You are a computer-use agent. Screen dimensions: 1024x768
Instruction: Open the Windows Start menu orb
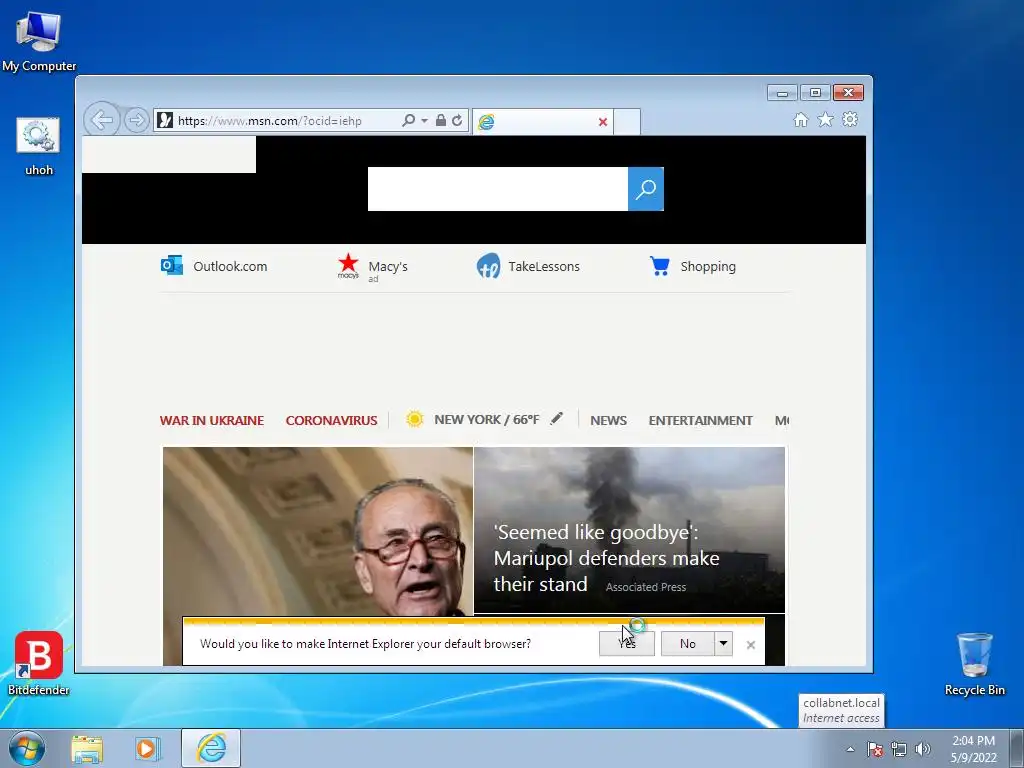[27, 748]
